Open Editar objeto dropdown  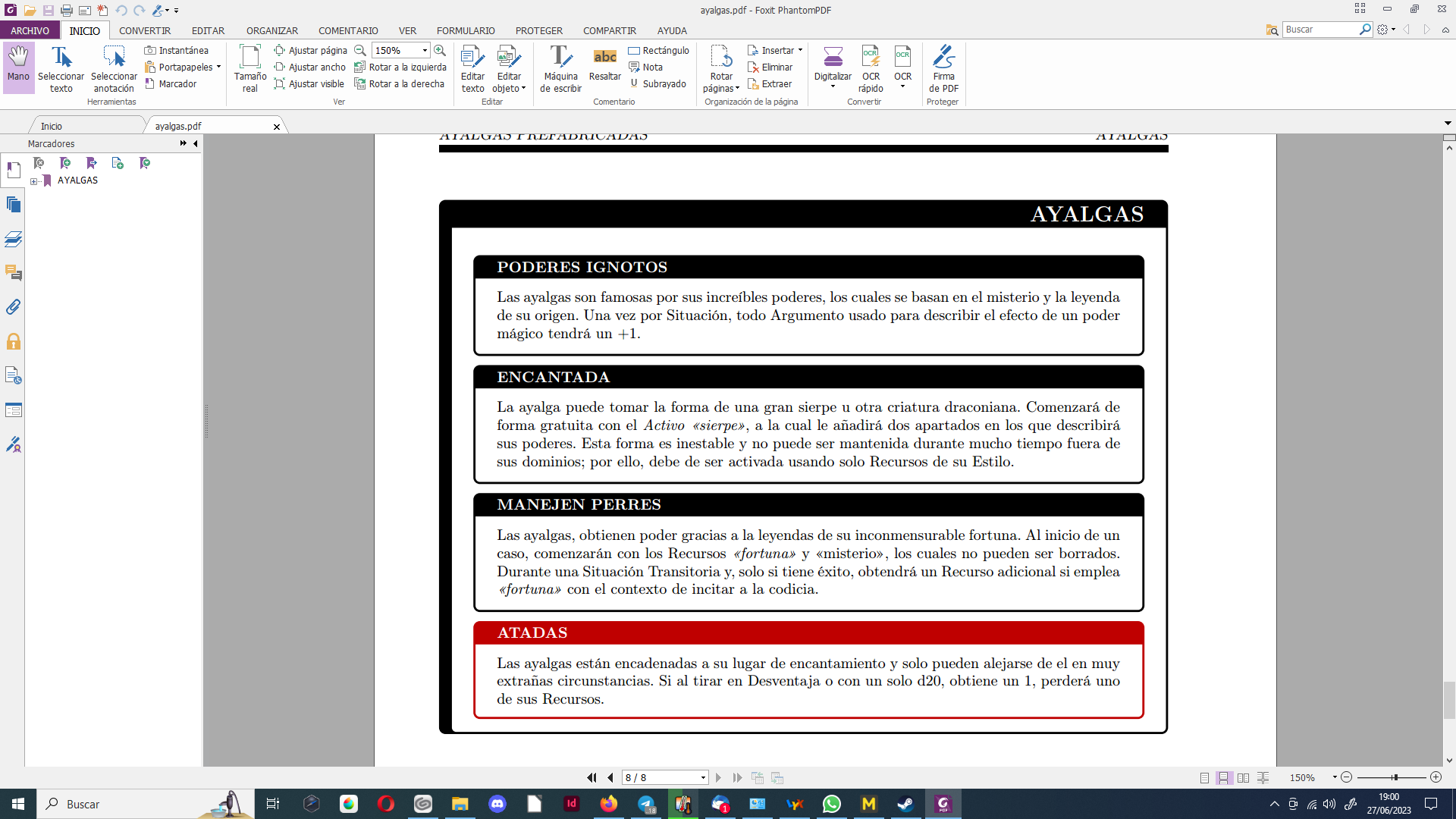click(x=523, y=89)
